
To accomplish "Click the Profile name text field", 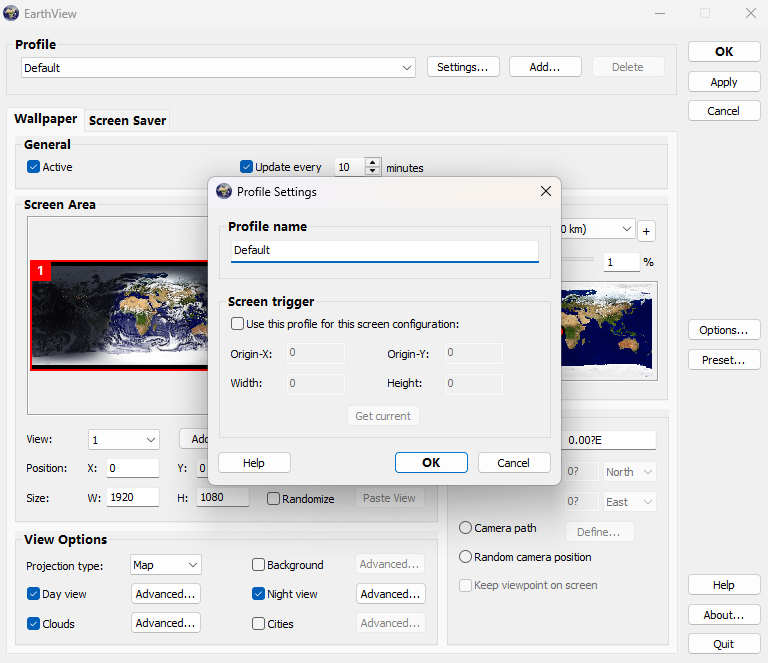I will click(384, 251).
